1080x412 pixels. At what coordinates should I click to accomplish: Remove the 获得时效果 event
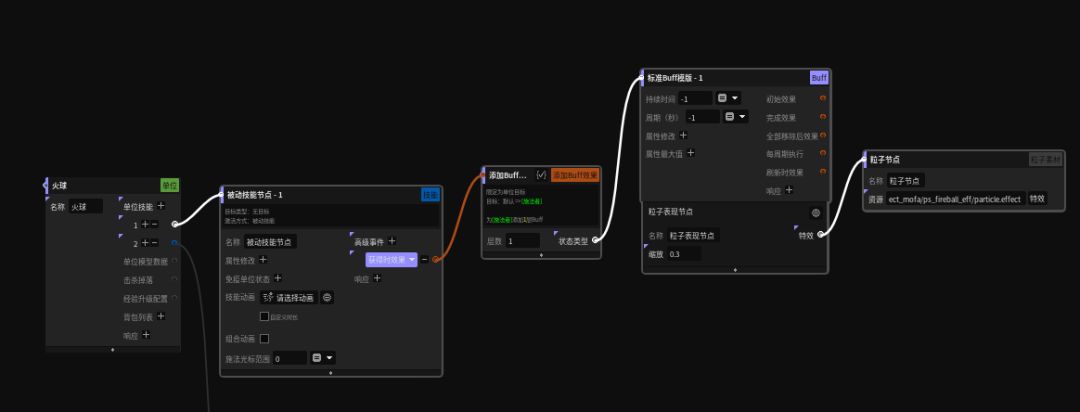[x=424, y=260]
